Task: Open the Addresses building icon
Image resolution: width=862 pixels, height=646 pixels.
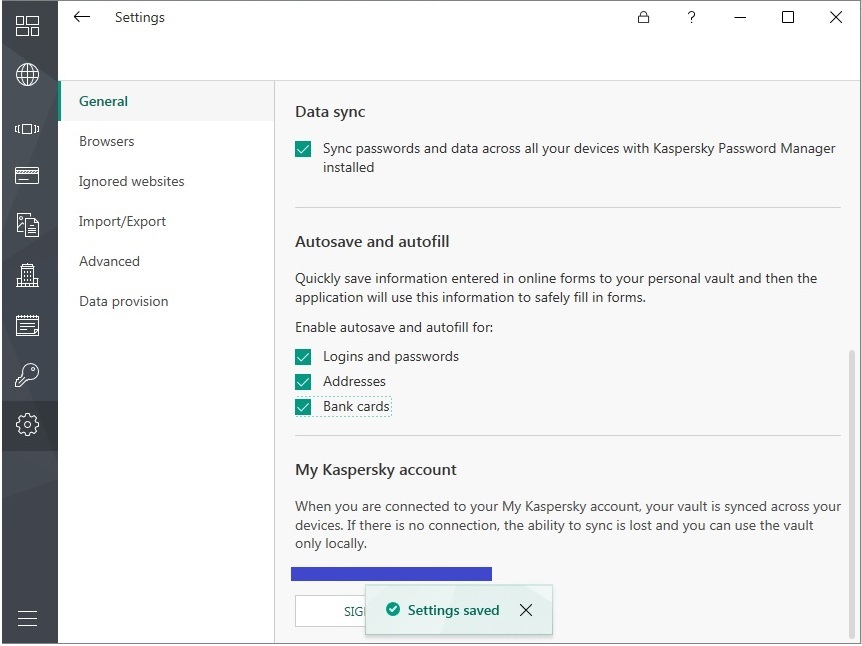Action: click(x=28, y=275)
